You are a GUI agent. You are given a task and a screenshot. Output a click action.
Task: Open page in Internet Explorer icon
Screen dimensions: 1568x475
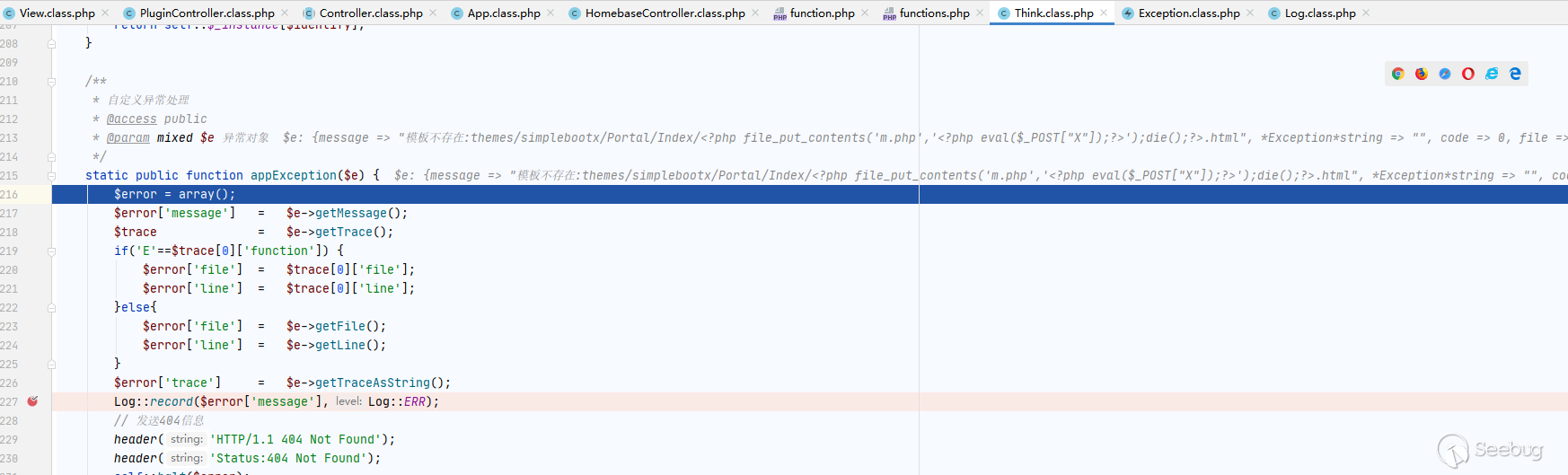pyautogui.click(x=1492, y=74)
